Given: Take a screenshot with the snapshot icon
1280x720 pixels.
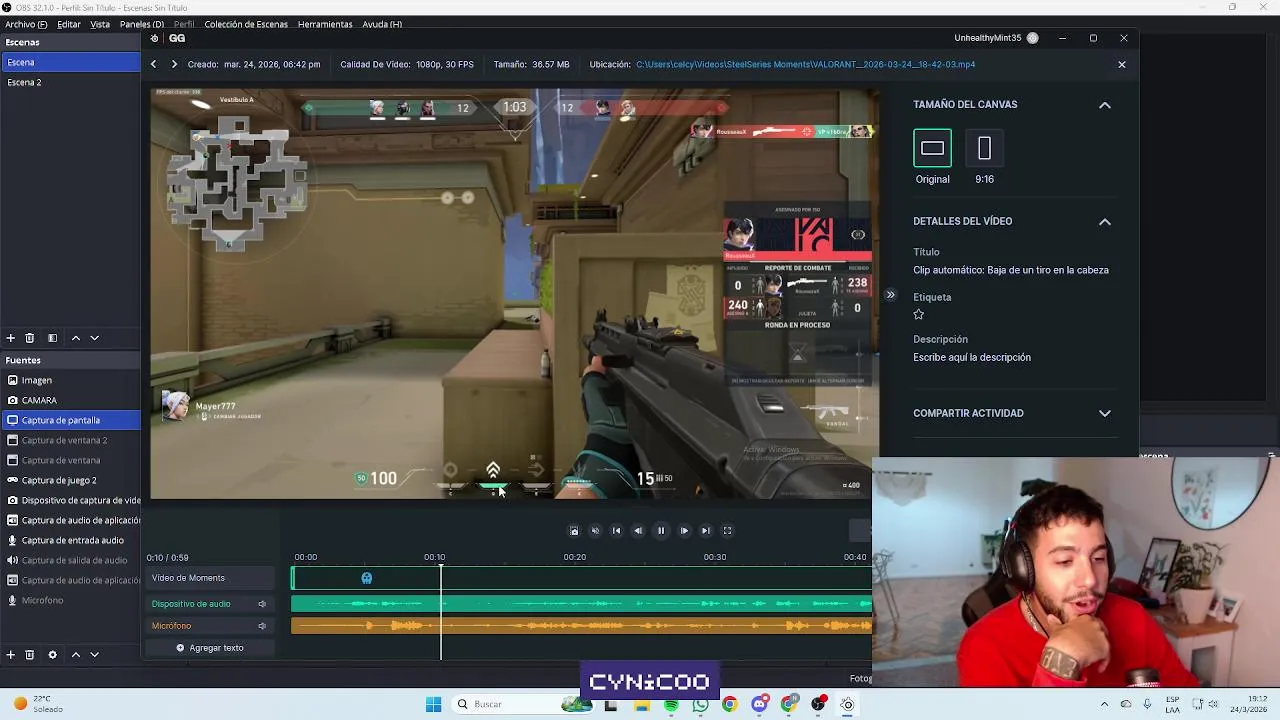Looking at the screenshot, I should click(x=574, y=531).
